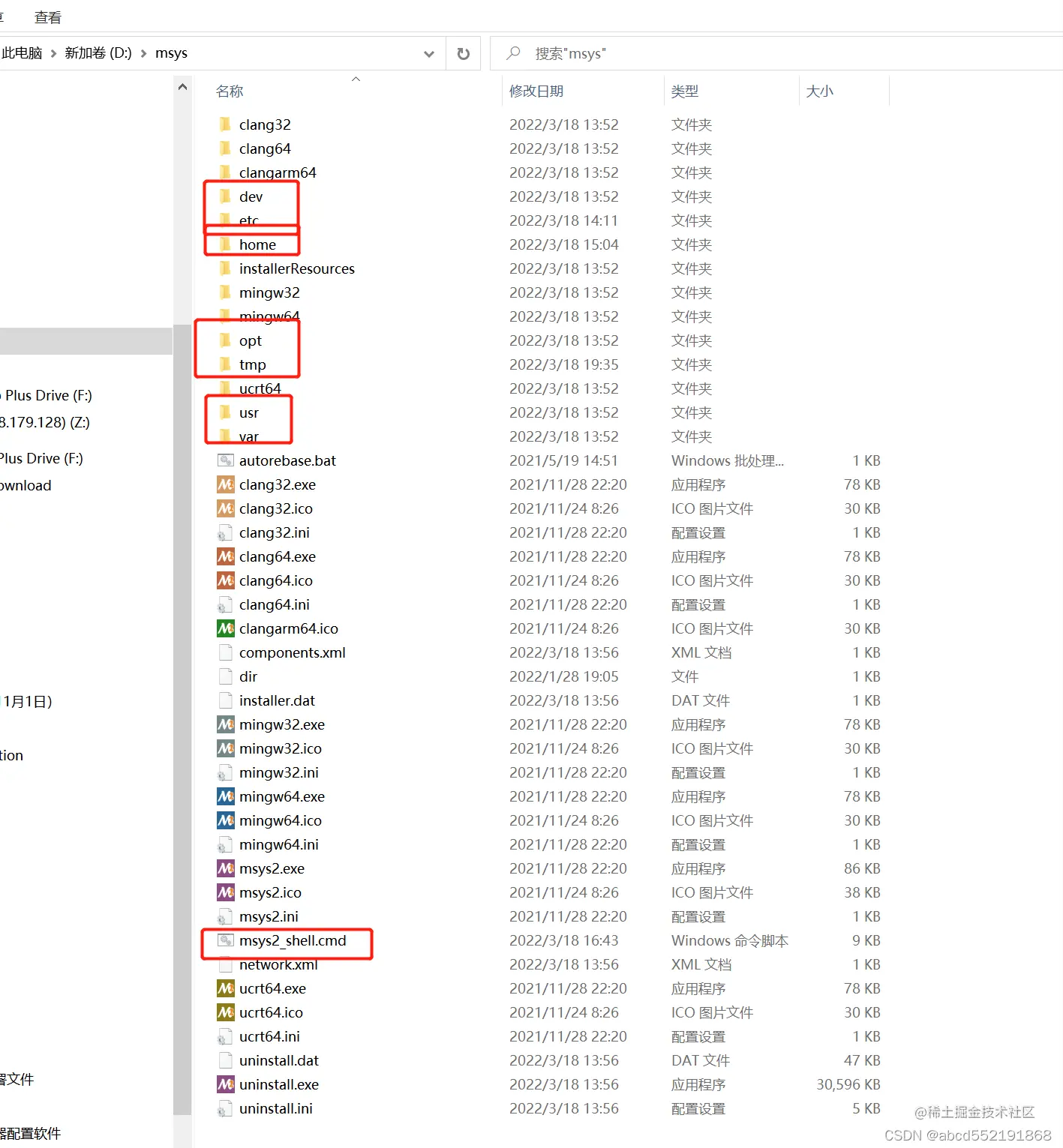Click the clang32.exe application icon

click(226, 484)
